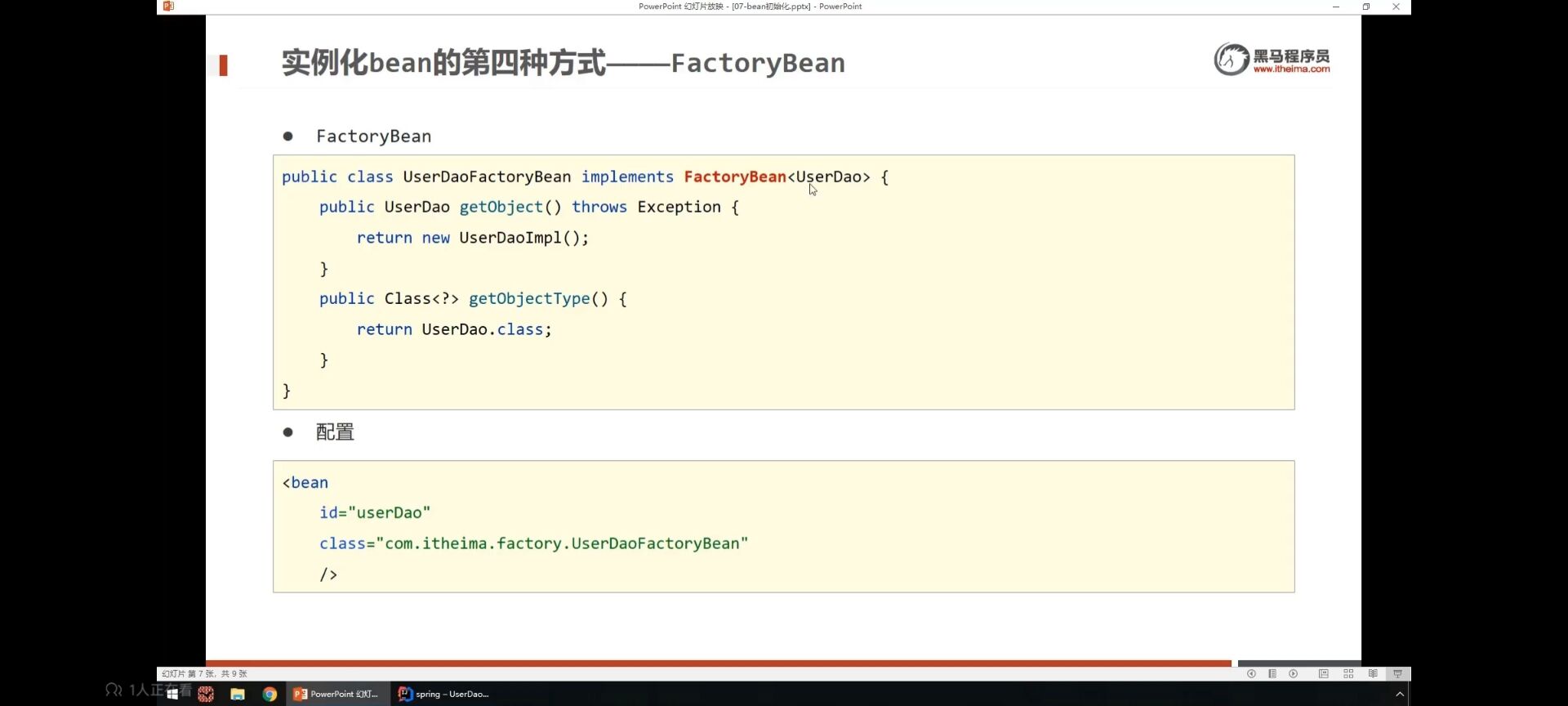Switch to Slide Sorter view icon
The width and height of the screenshot is (1568, 706).
pyautogui.click(x=1348, y=674)
